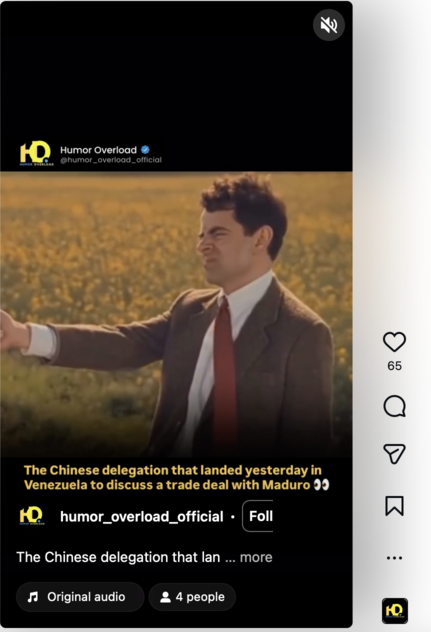Save the reel with the bookmark icon
The width and height of the screenshot is (431, 632).
[x=394, y=505]
